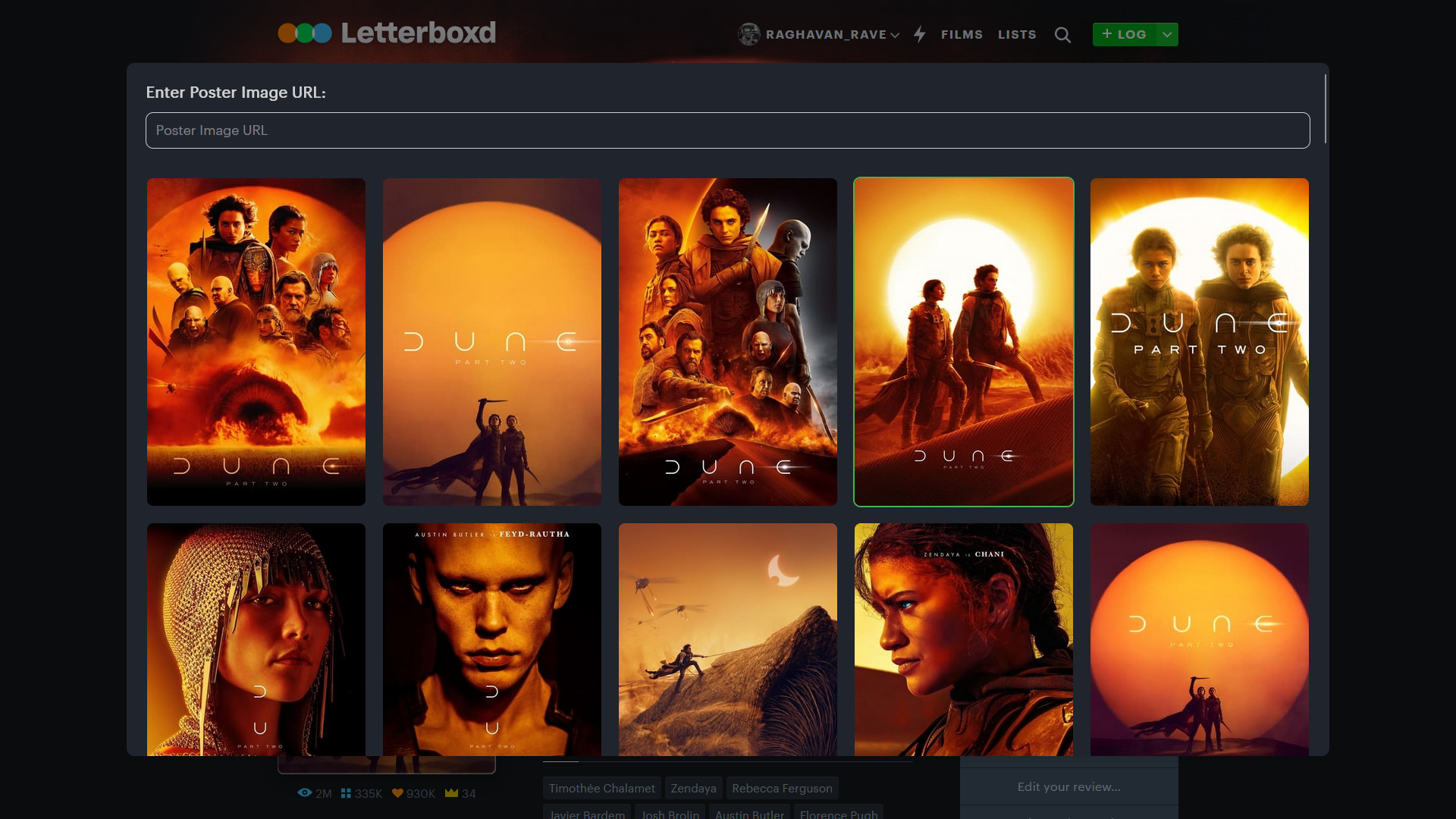Pick the sandworm rider crescent moon poster
The width and height of the screenshot is (1456, 819).
click(x=727, y=639)
